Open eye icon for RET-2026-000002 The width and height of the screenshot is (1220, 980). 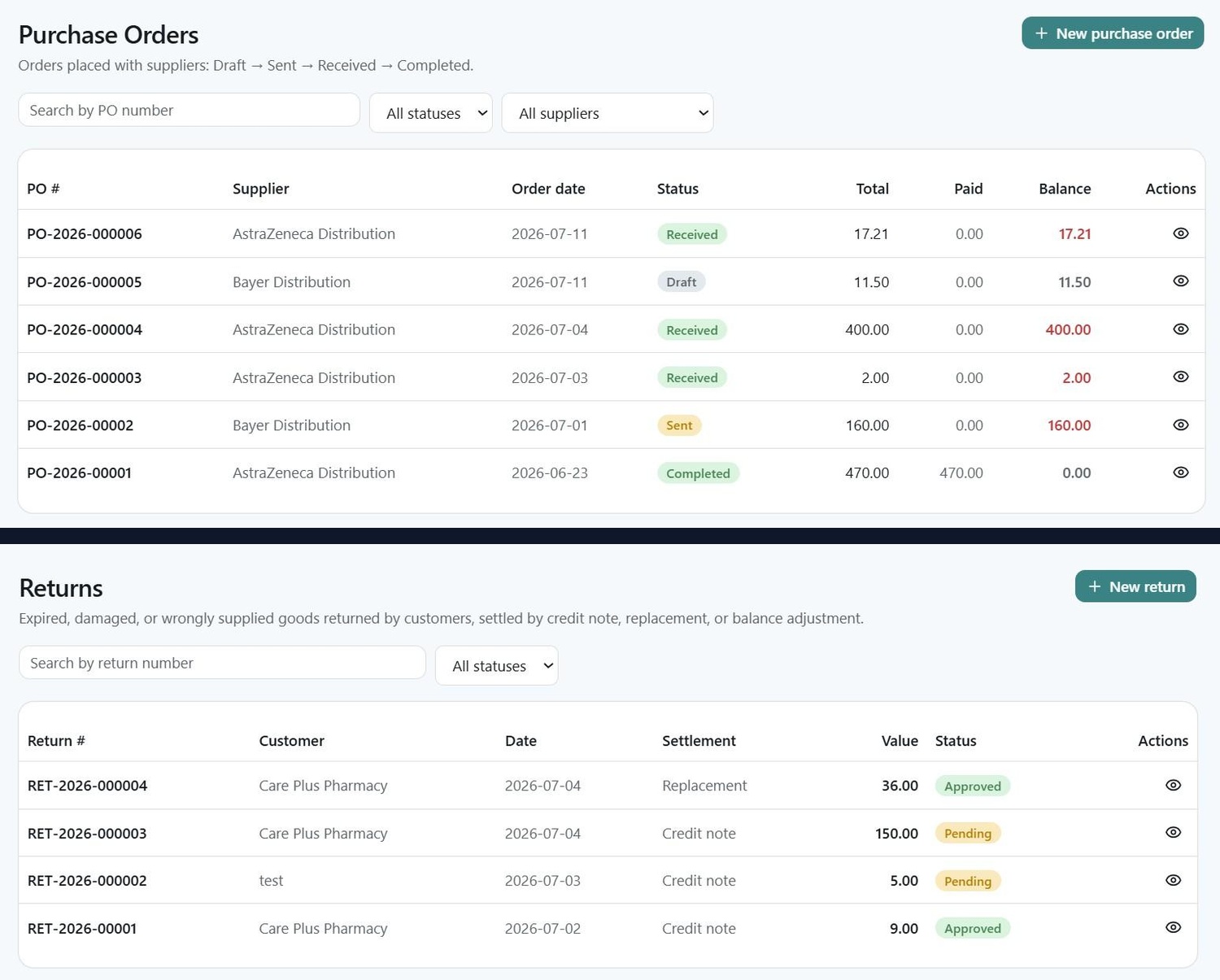click(x=1173, y=880)
